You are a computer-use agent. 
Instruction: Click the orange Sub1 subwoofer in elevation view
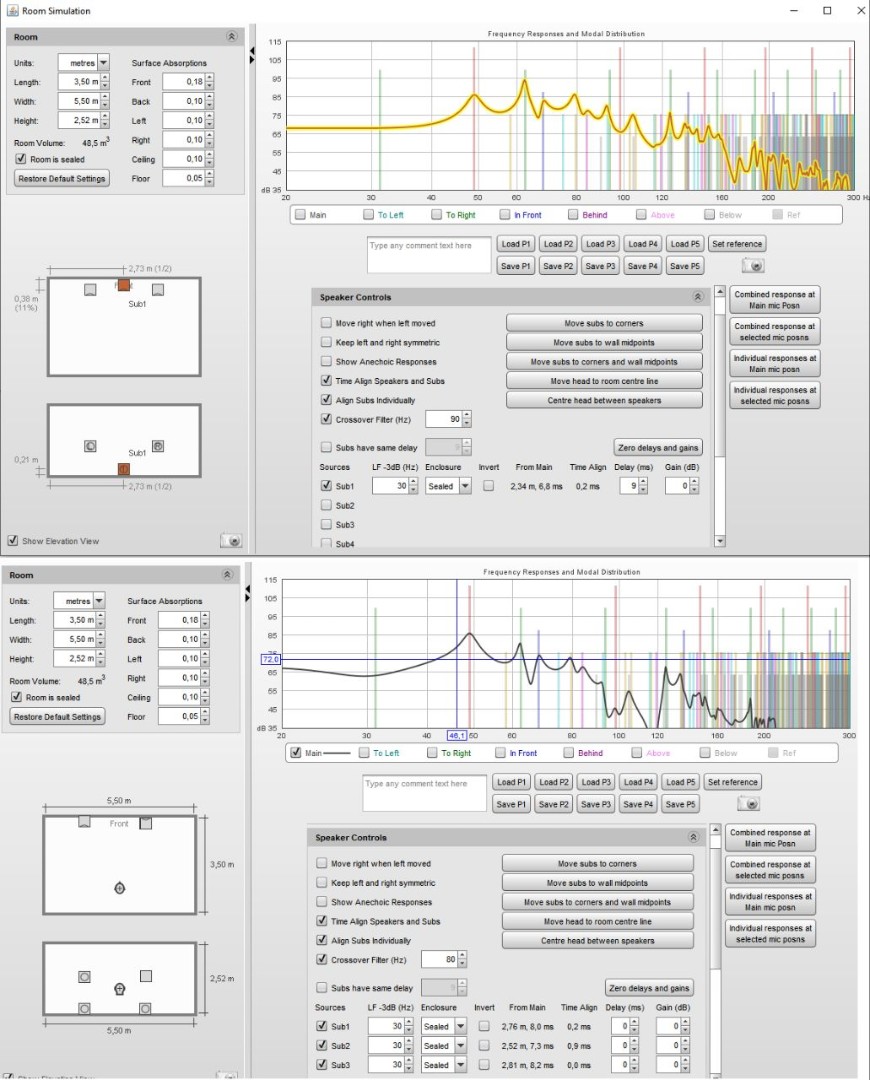124,468
